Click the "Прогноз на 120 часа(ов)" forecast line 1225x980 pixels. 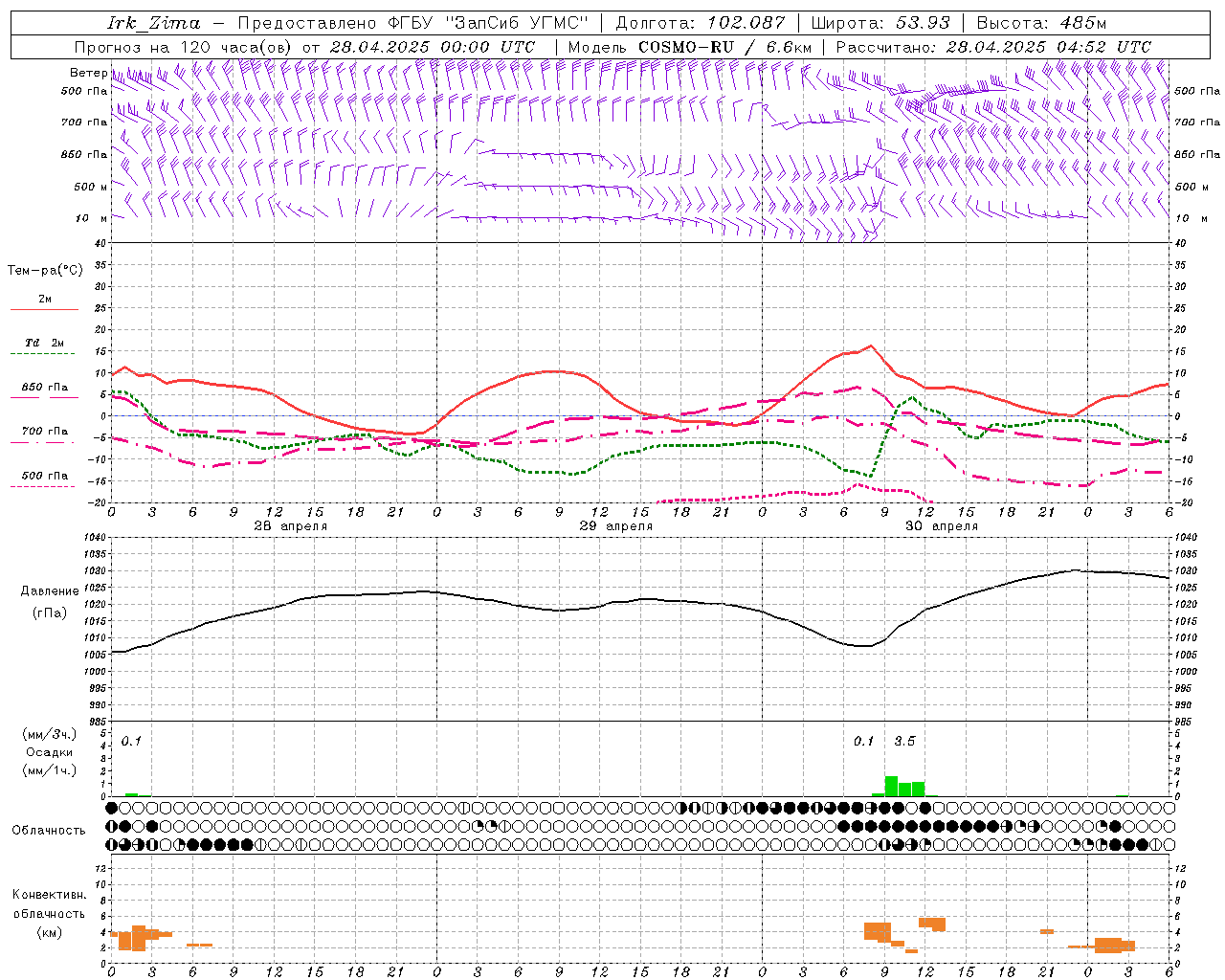point(182,46)
